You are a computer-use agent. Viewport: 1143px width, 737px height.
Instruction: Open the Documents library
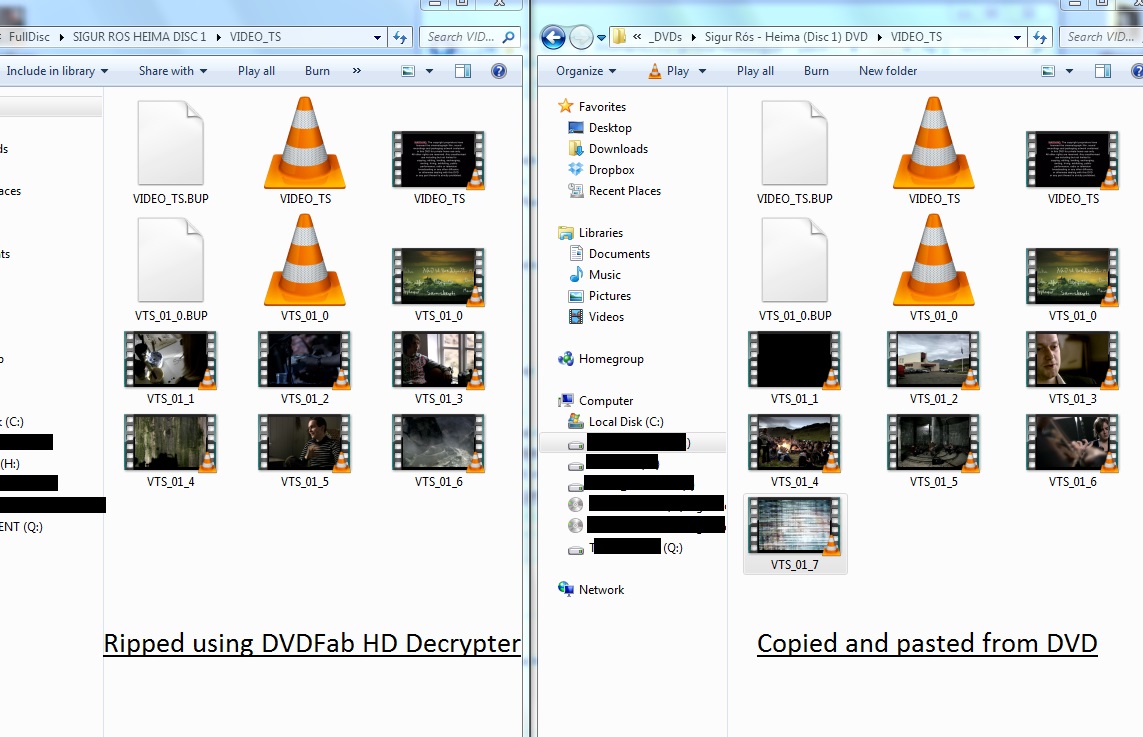tap(609, 254)
